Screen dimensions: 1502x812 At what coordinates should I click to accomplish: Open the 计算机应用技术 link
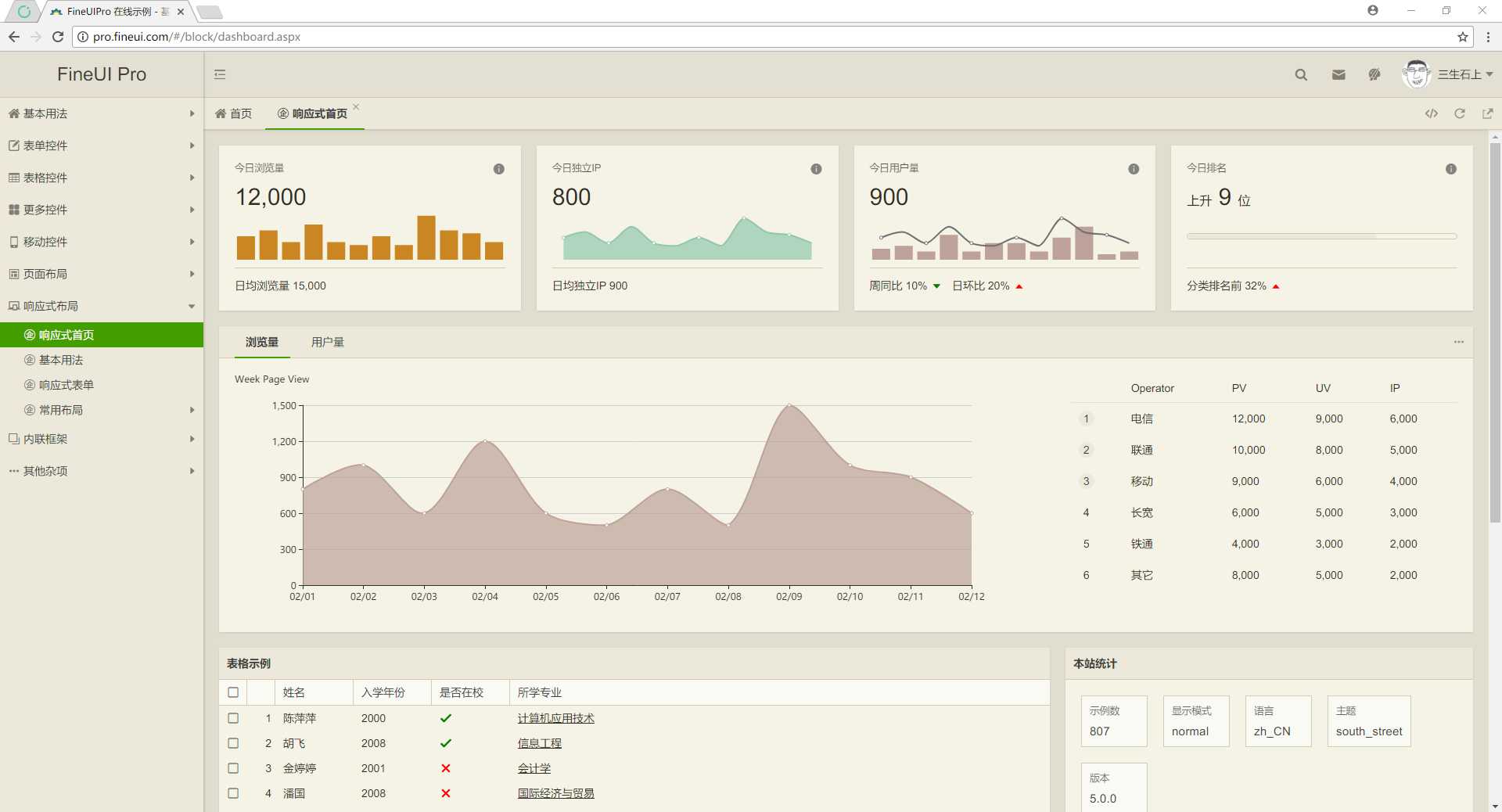tap(555, 718)
